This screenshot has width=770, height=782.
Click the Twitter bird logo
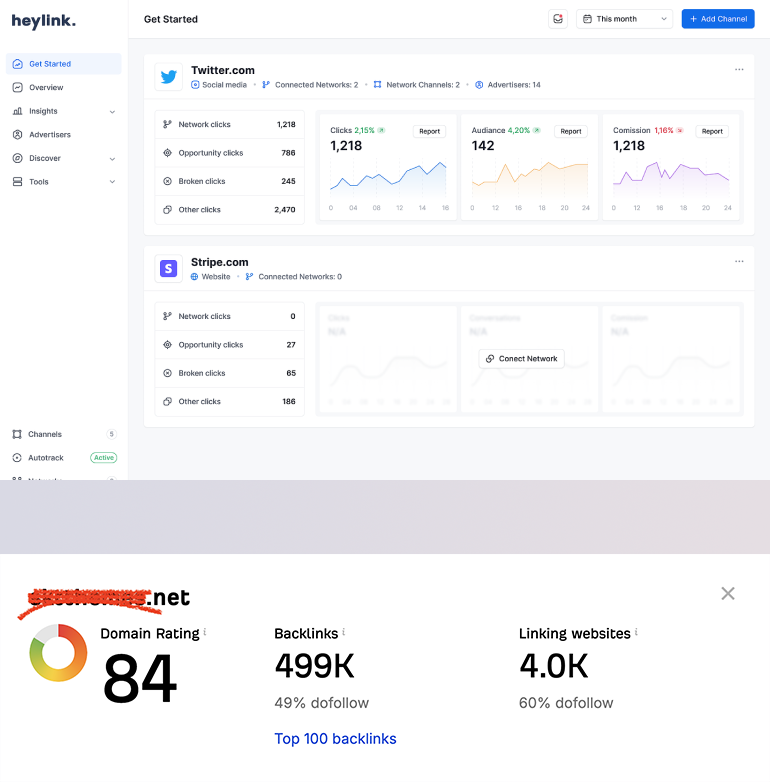[x=169, y=77]
